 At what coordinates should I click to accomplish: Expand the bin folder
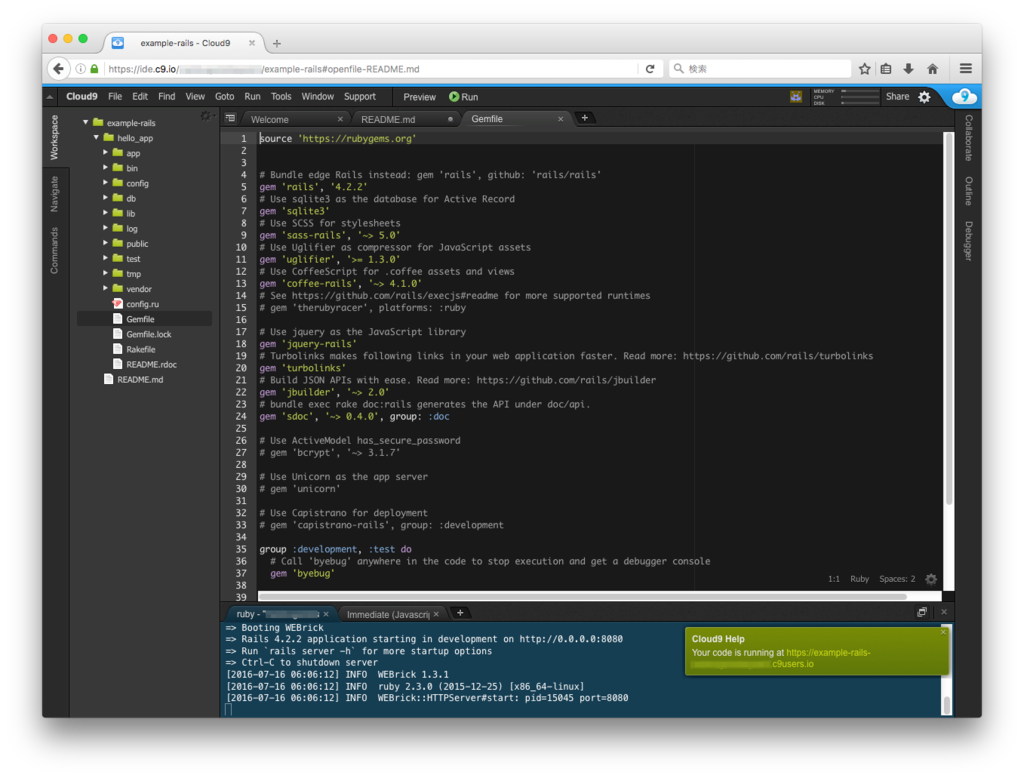(105, 167)
